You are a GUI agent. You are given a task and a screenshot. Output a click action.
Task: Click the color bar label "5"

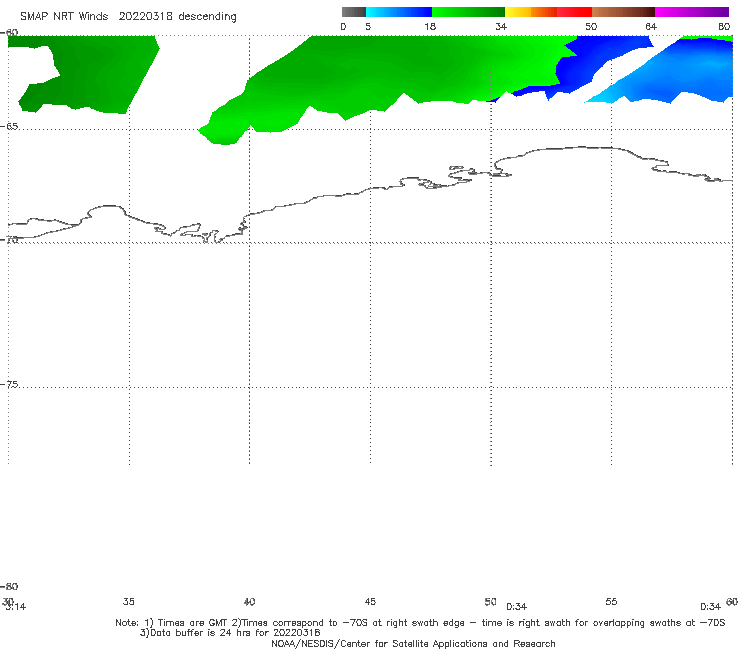(368, 26)
